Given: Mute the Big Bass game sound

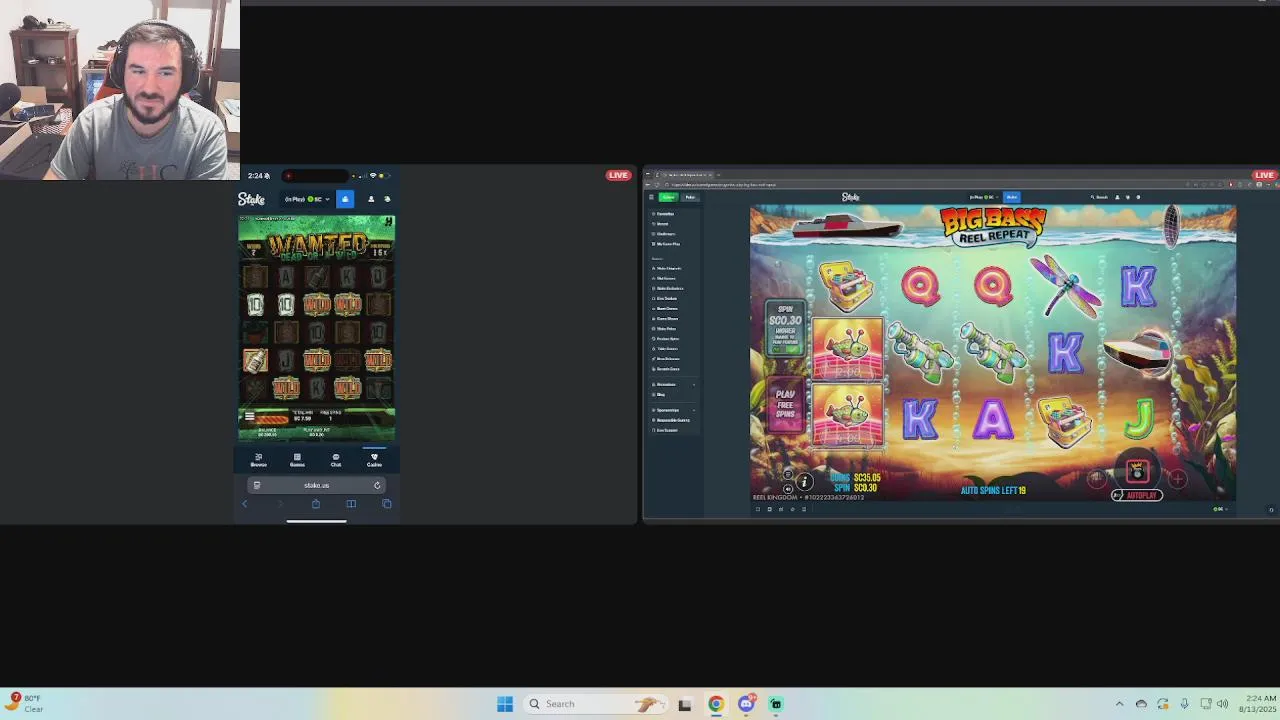Looking at the screenshot, I should tap(788, 490).
